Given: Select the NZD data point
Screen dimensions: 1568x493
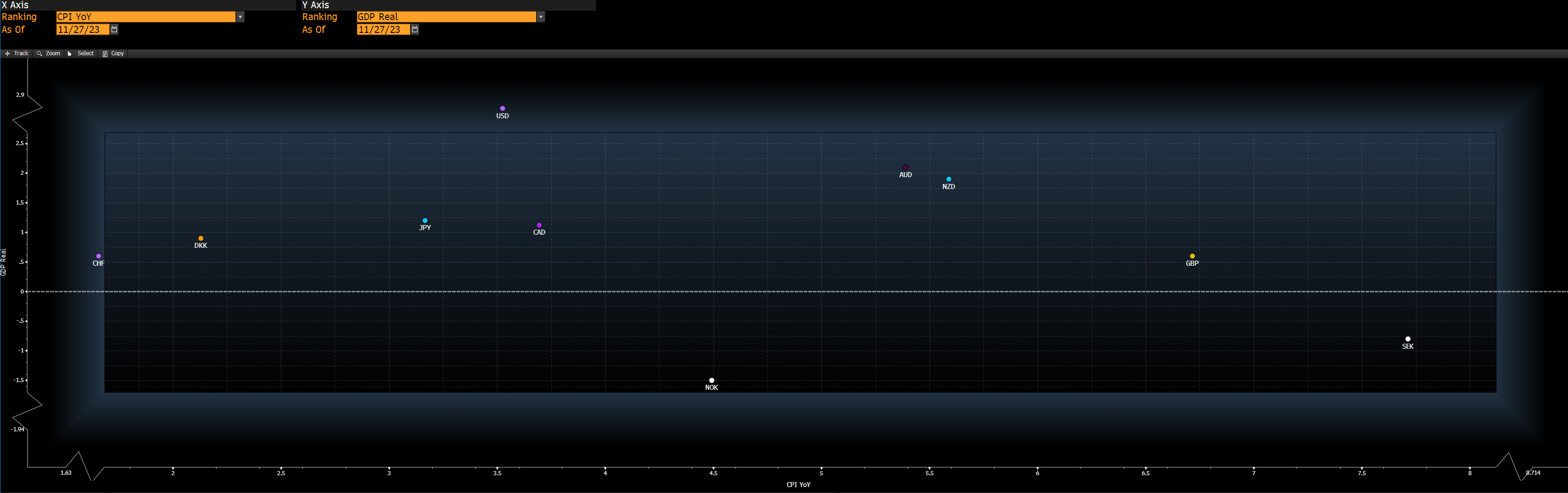Looking at the screenshot, I should [949, 179].
